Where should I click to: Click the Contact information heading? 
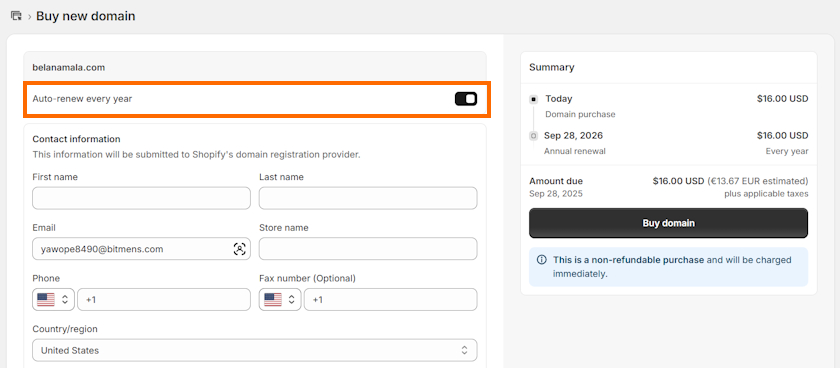point(77,139)
